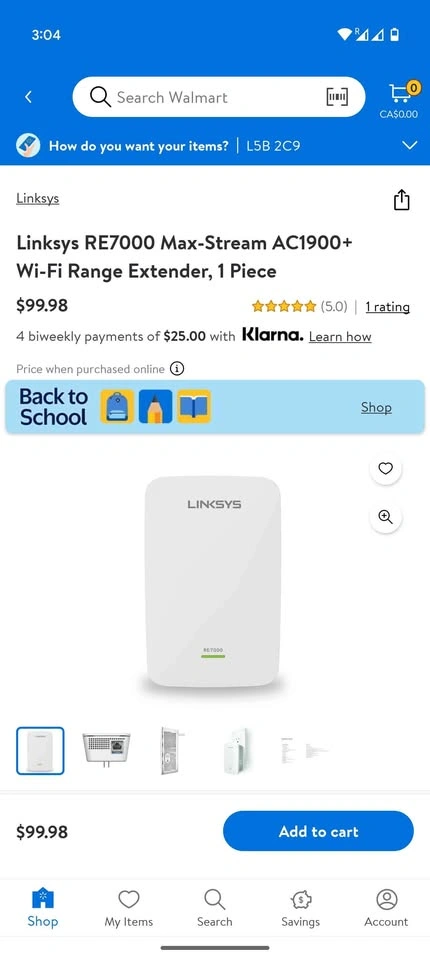Viewport: 430px width, 960px height.
Task: Tap the back arrow icon
Action: pos(28,97)
